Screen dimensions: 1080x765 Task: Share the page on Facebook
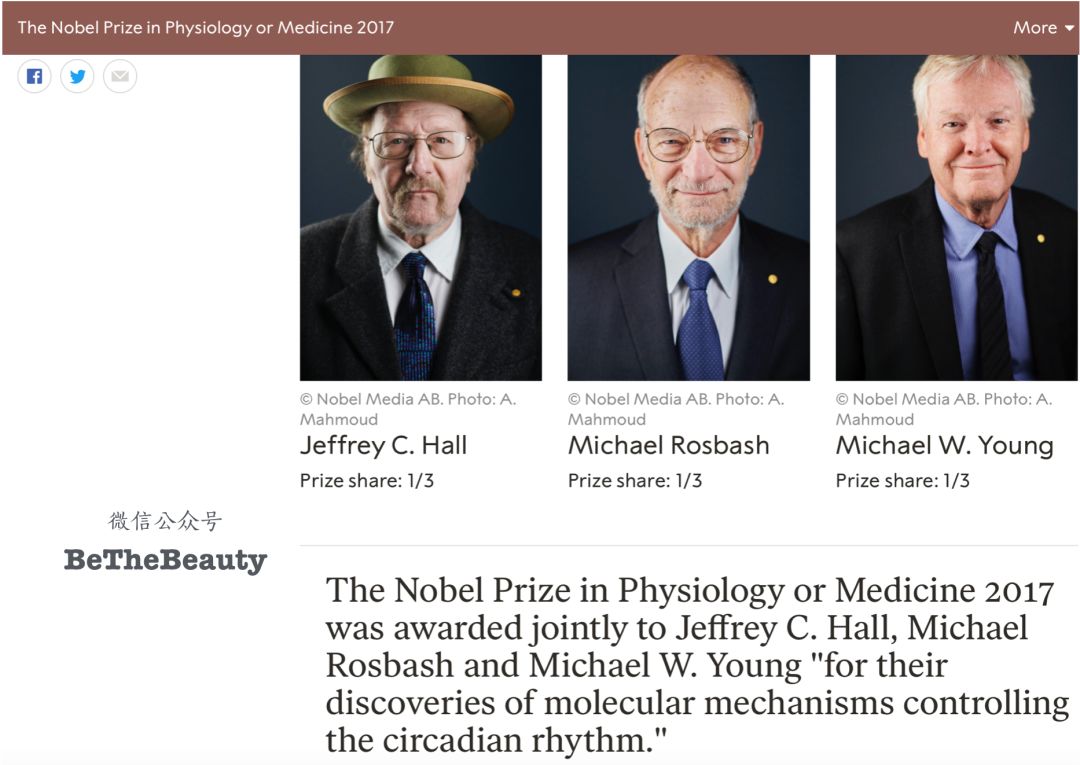34,76
